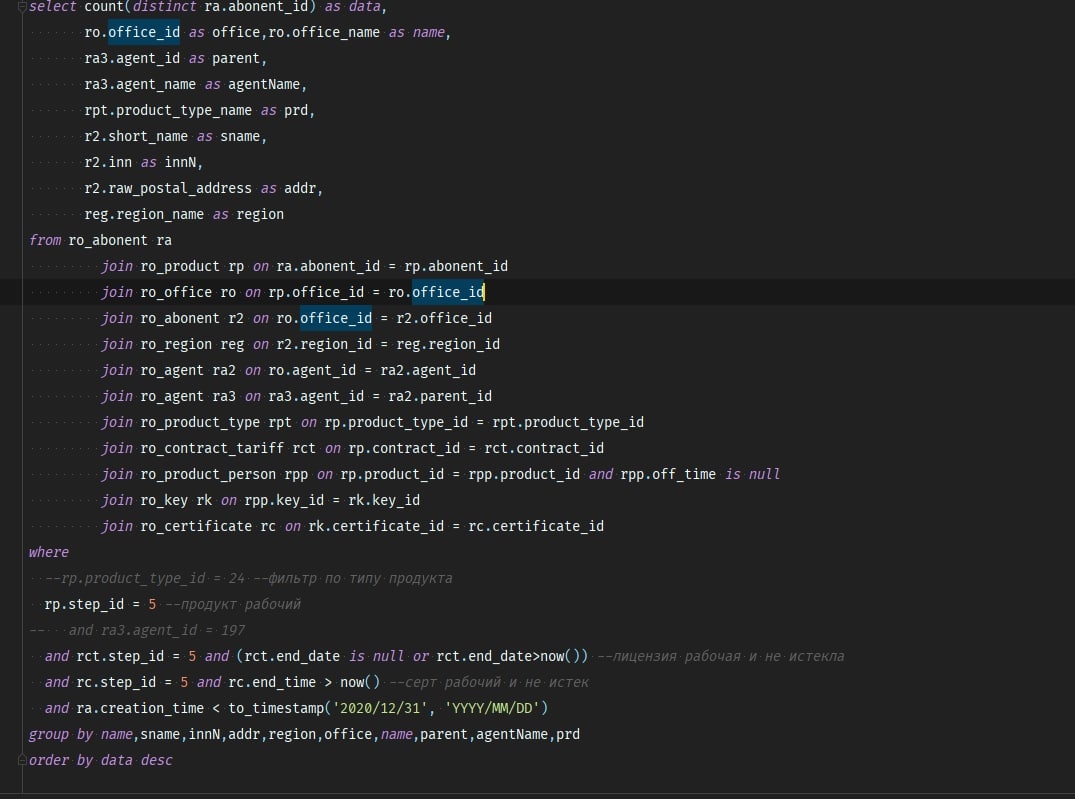This screenshot has width=1075, height=799.
Task: Click the date string '2020/12/31'
Action: tap(380, 708)
